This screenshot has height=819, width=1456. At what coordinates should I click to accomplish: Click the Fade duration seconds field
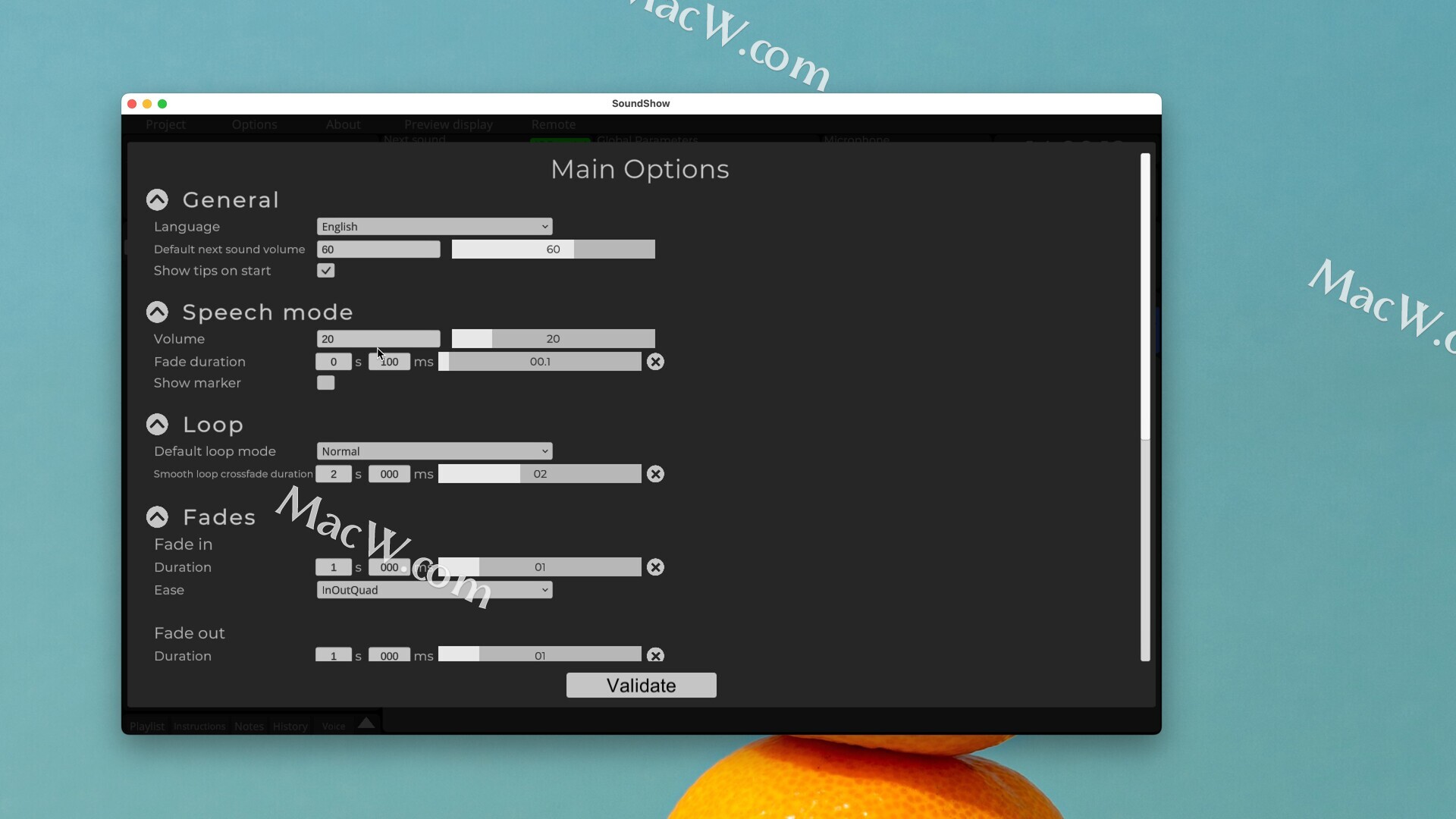tap(334, 362)
